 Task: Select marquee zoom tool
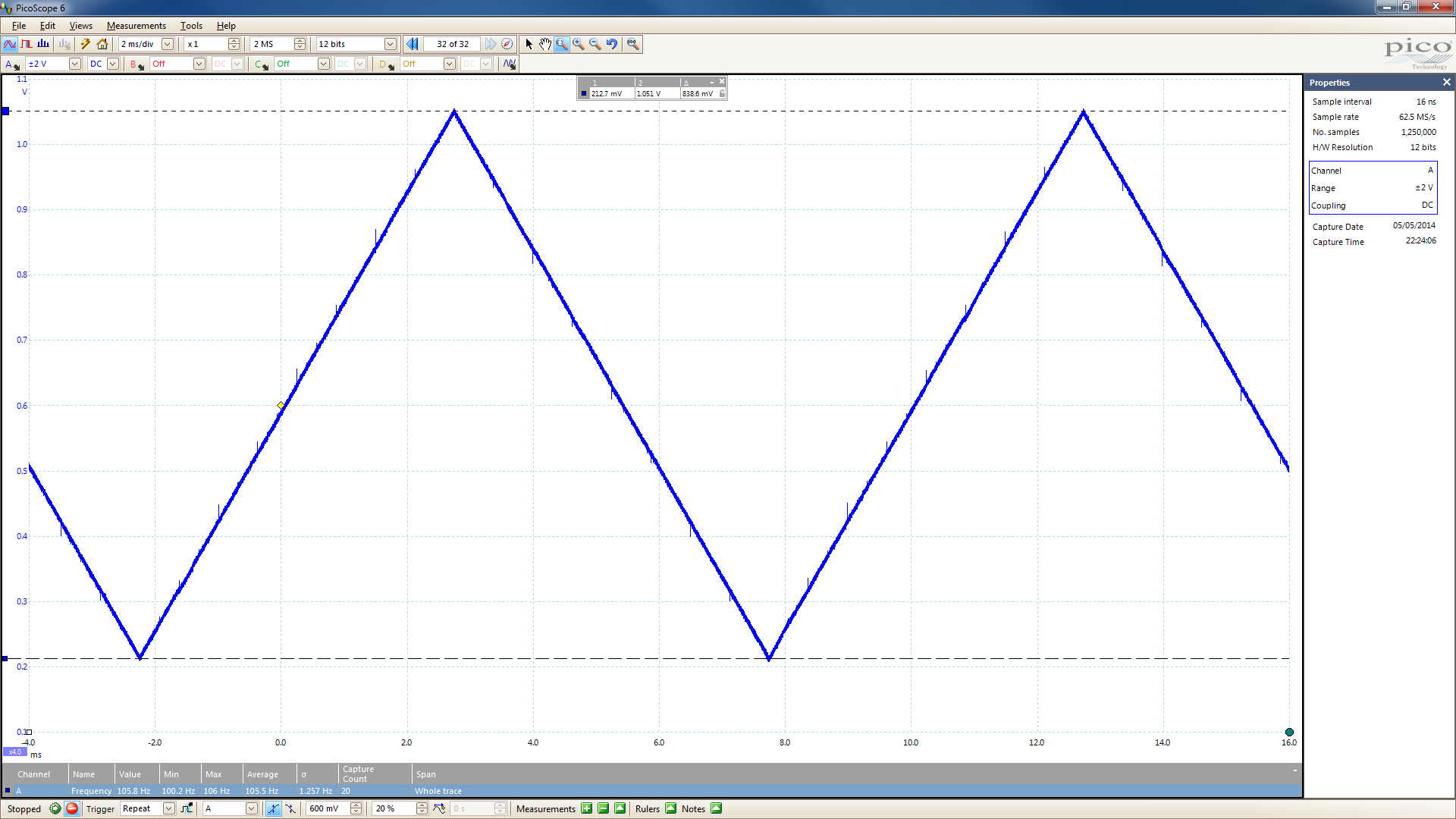click(x=562, y=44)
